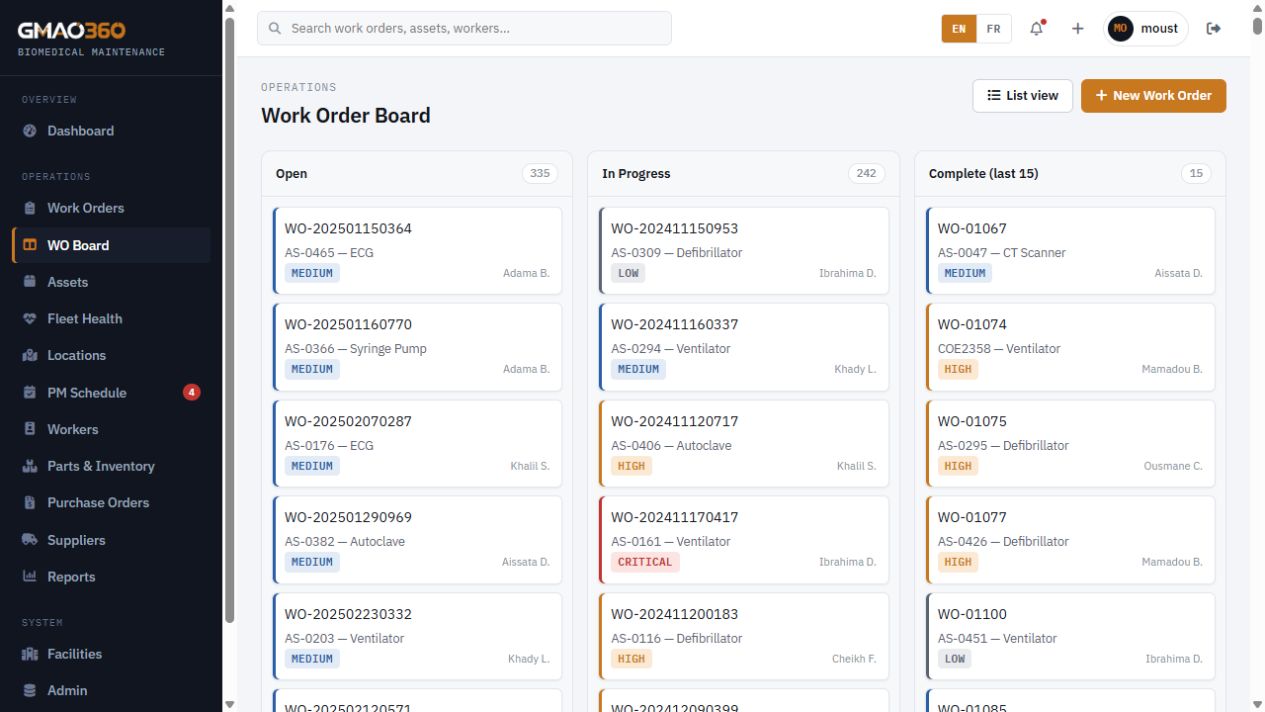Open card WO-202502070287
1265x712 pixels.
(x=417, y=443)
